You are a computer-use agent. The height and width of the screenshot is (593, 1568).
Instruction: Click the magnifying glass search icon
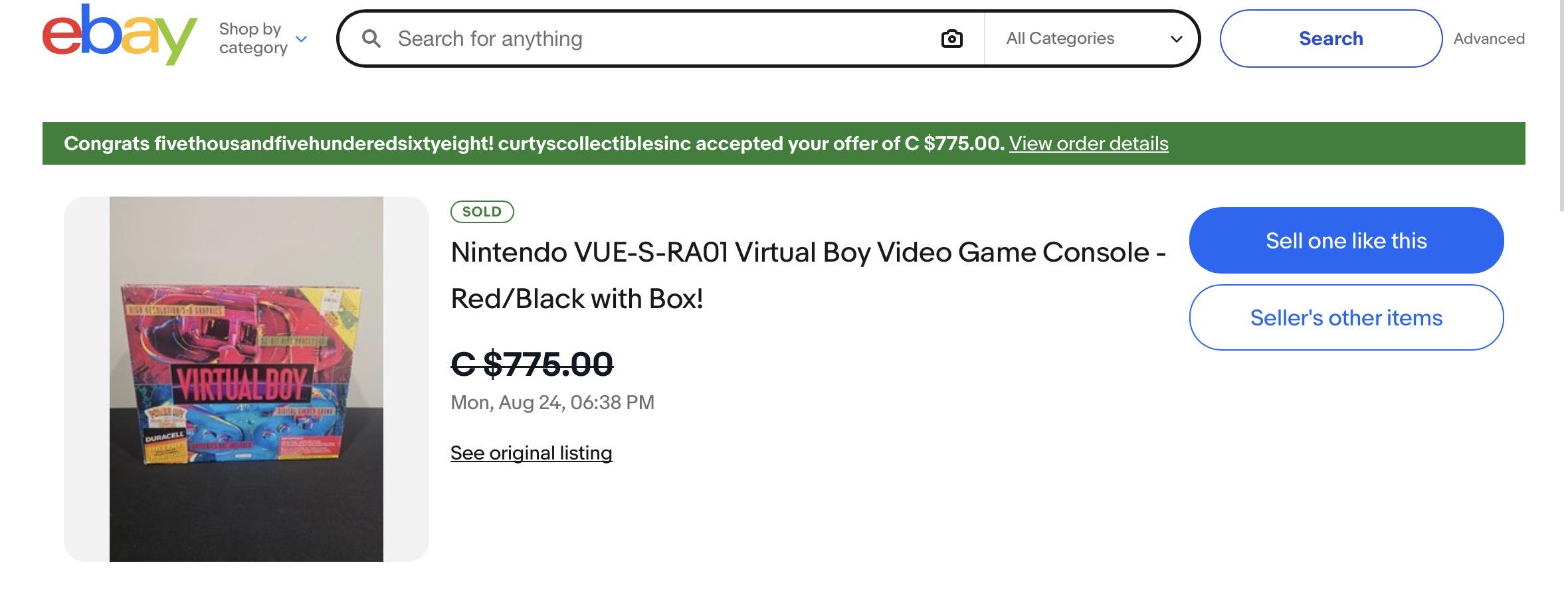pos(371,39)
